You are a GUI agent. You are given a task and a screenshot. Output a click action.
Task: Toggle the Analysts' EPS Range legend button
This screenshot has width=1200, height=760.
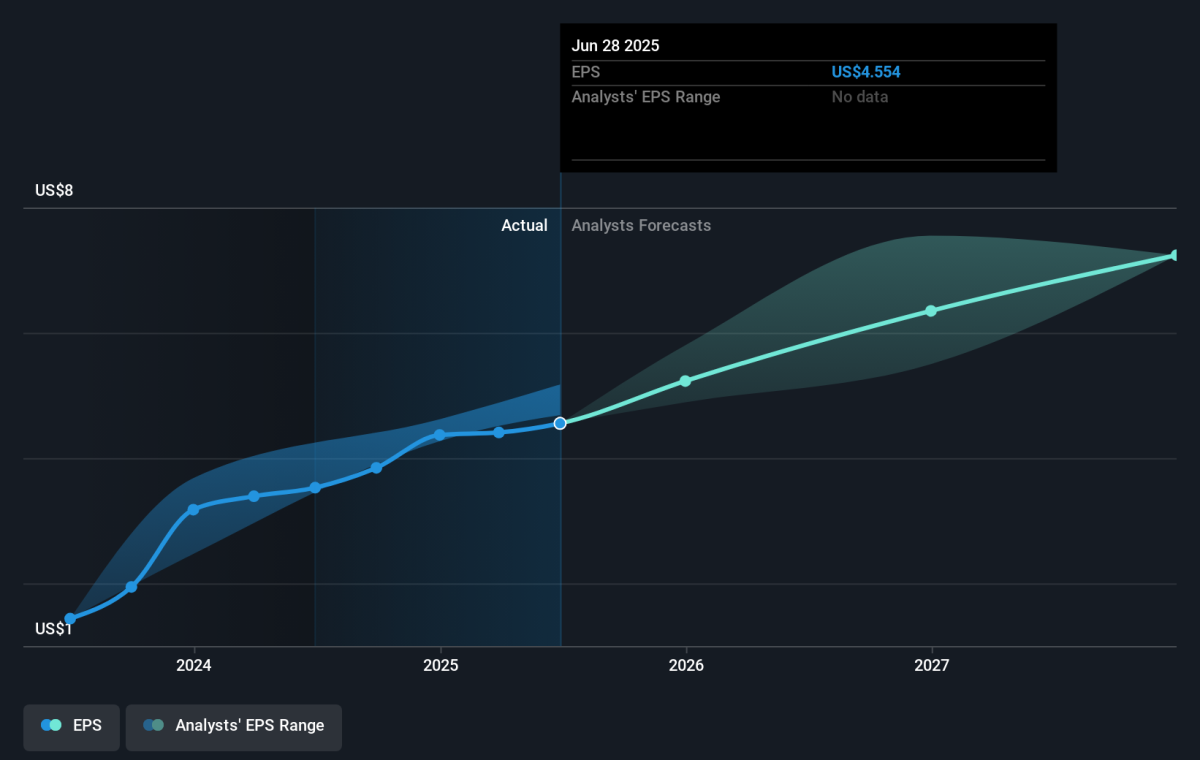click(233, 726)
